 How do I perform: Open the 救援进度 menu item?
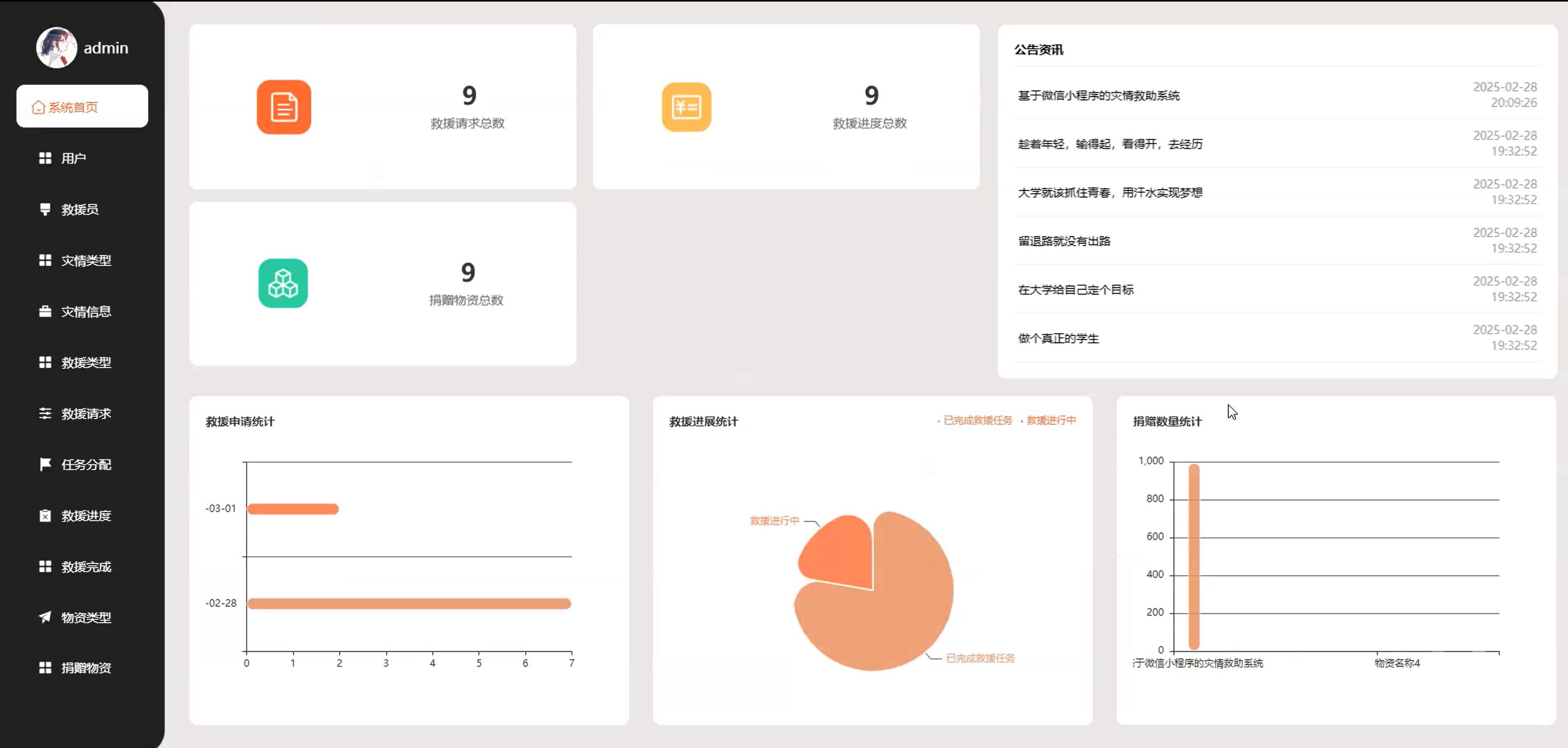tap(82, 516)
